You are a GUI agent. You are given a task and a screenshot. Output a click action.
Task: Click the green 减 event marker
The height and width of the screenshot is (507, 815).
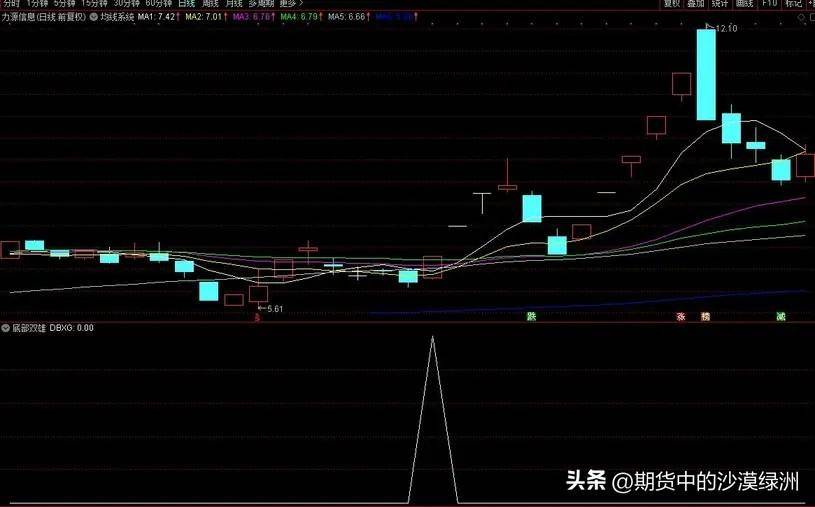tap(781, 316)
